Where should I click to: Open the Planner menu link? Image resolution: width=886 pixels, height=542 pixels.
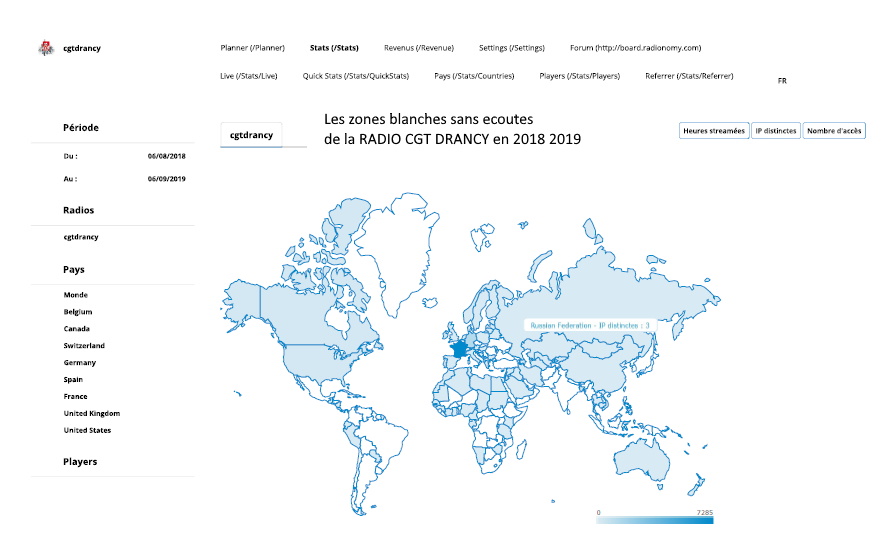pos(253,48)
